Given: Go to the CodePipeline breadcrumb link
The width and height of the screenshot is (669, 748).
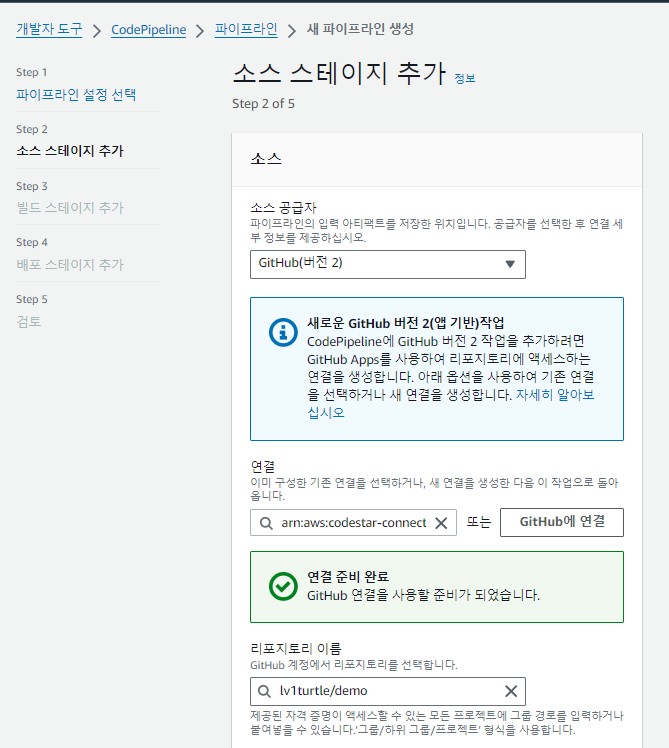Looking at the screenshot, I should coord(148,30).
